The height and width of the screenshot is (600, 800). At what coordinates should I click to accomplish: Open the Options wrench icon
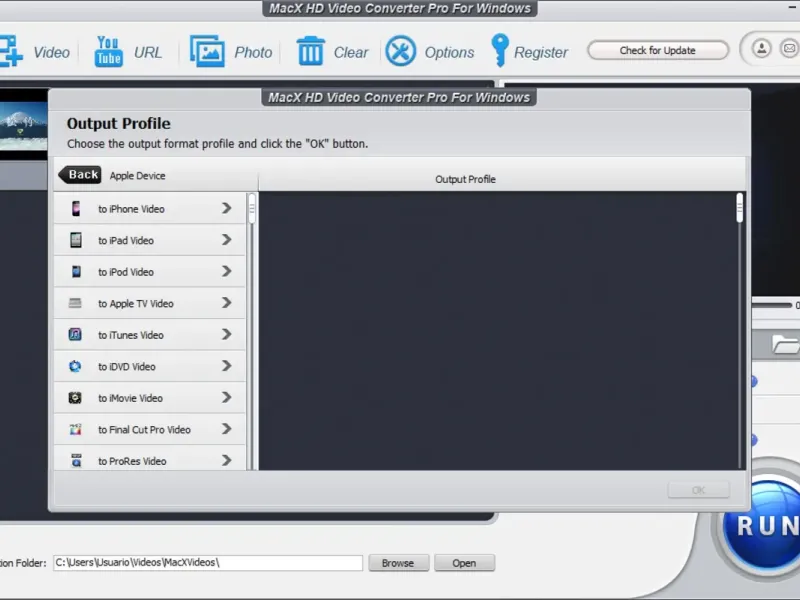tap(401, 51)
